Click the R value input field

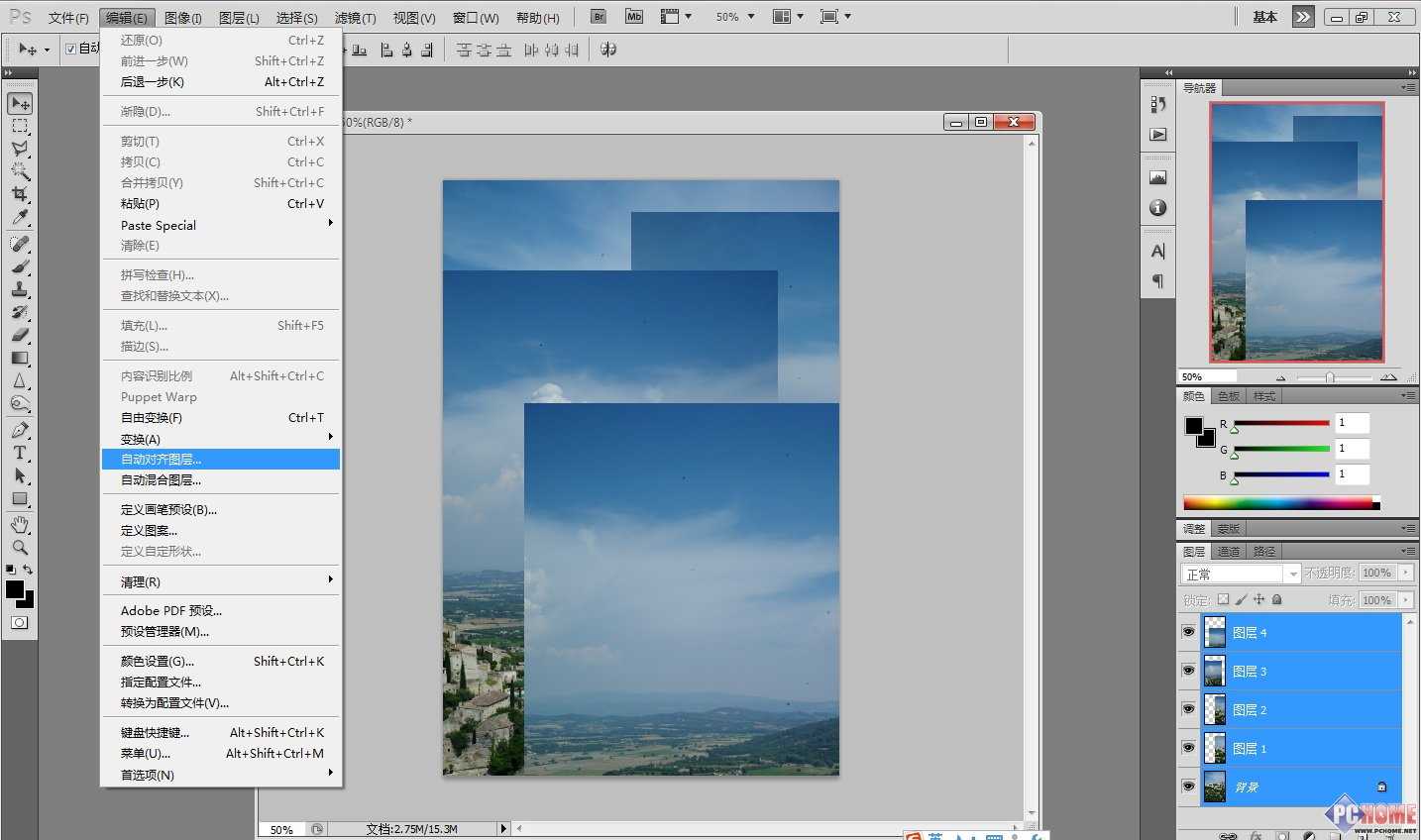pyautogui.click(x=1353, y=423)
